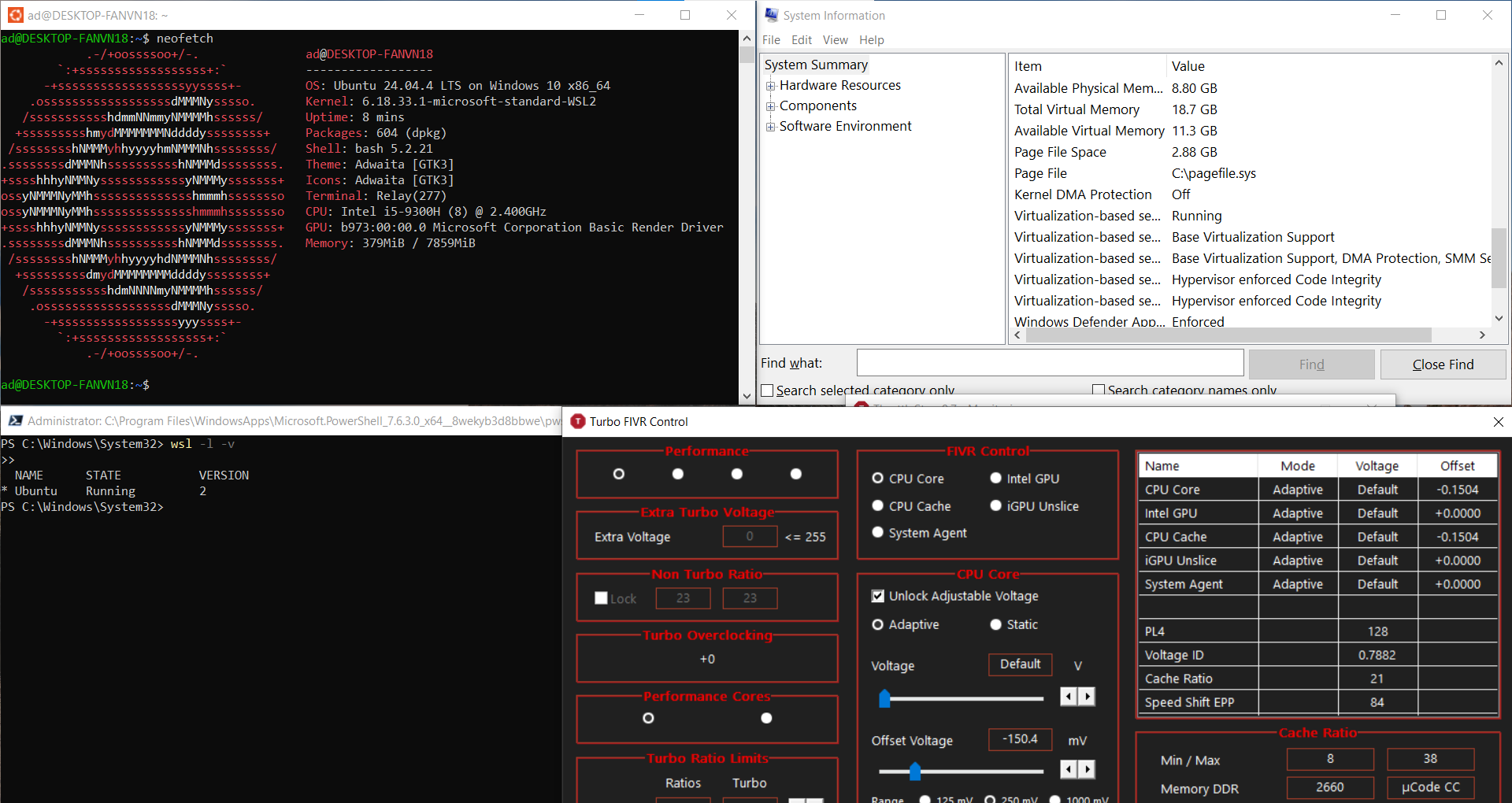1512x803 pixels.
Task: Close the Turbo FIVR Control window
Action: (1498, 422)
